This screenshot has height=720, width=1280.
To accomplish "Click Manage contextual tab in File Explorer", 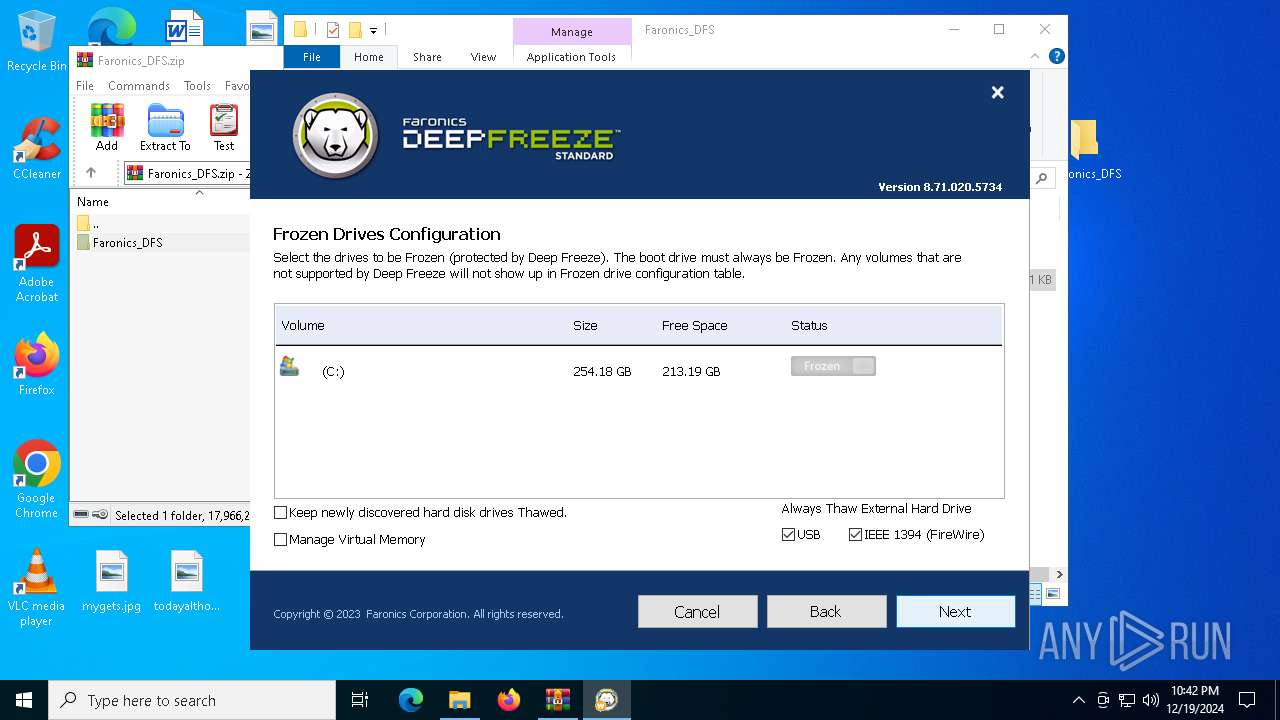I will click(572, 32).
